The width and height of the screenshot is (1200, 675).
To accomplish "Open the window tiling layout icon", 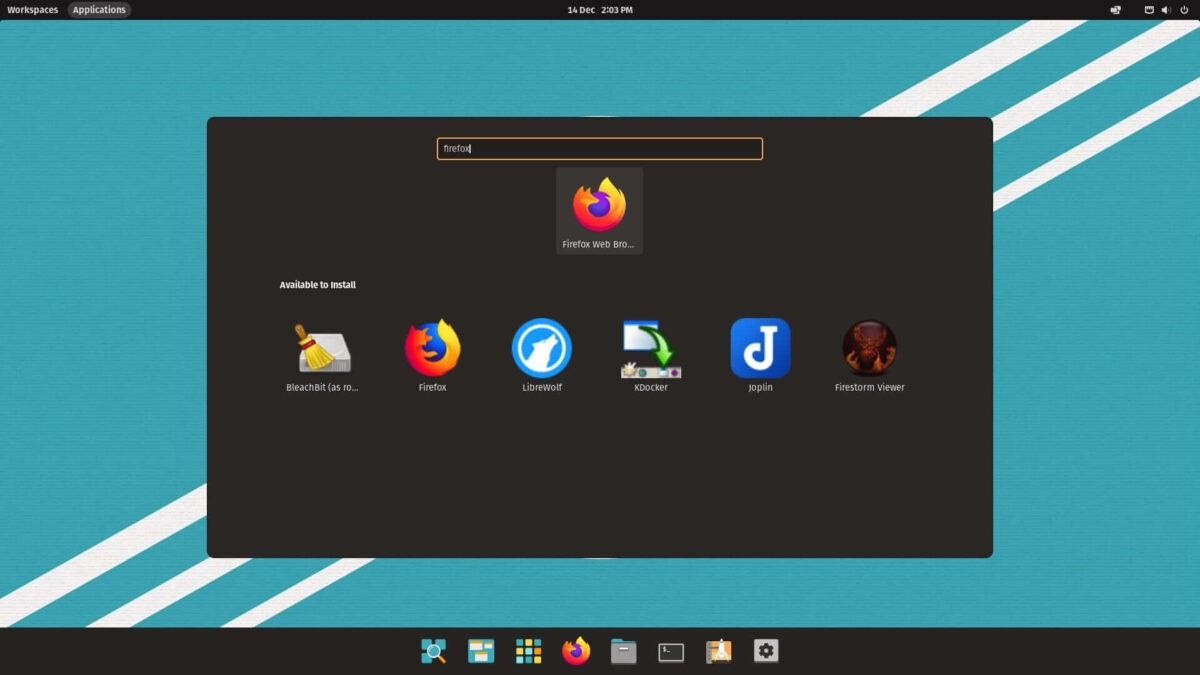I will [x=480, y=650].
